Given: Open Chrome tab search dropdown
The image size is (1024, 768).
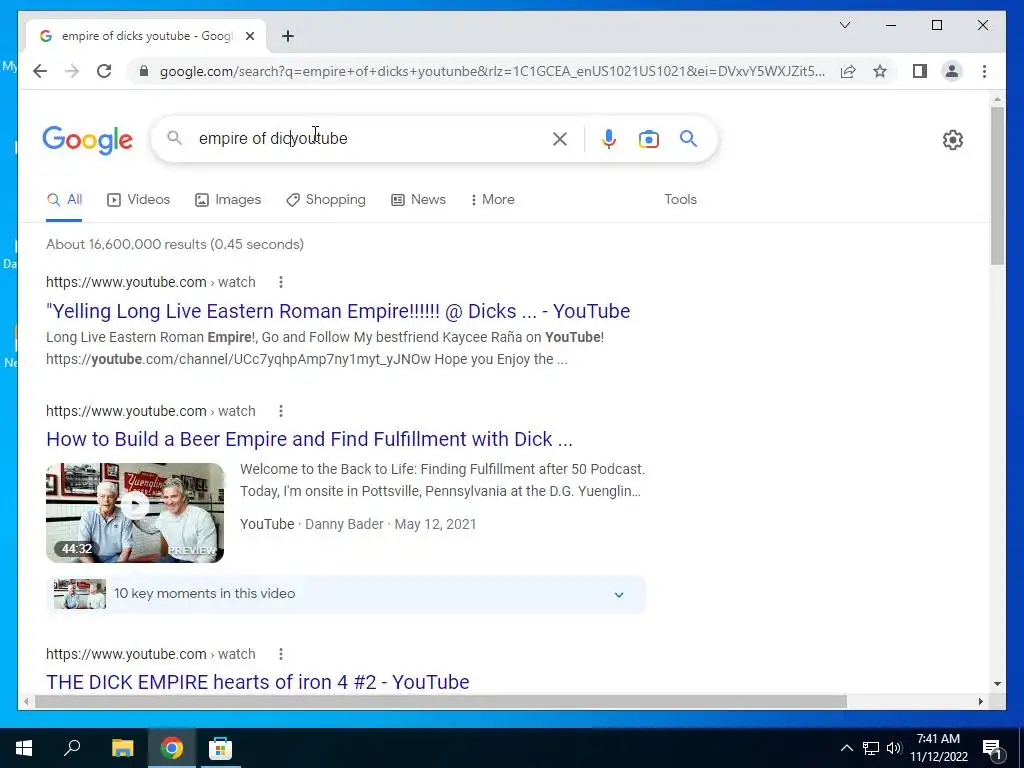Looking at the screenshot, I should (844, 25).
